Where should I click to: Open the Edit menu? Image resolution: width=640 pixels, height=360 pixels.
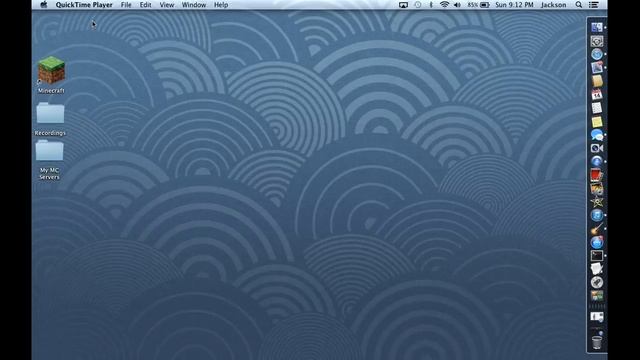(145, 5)
